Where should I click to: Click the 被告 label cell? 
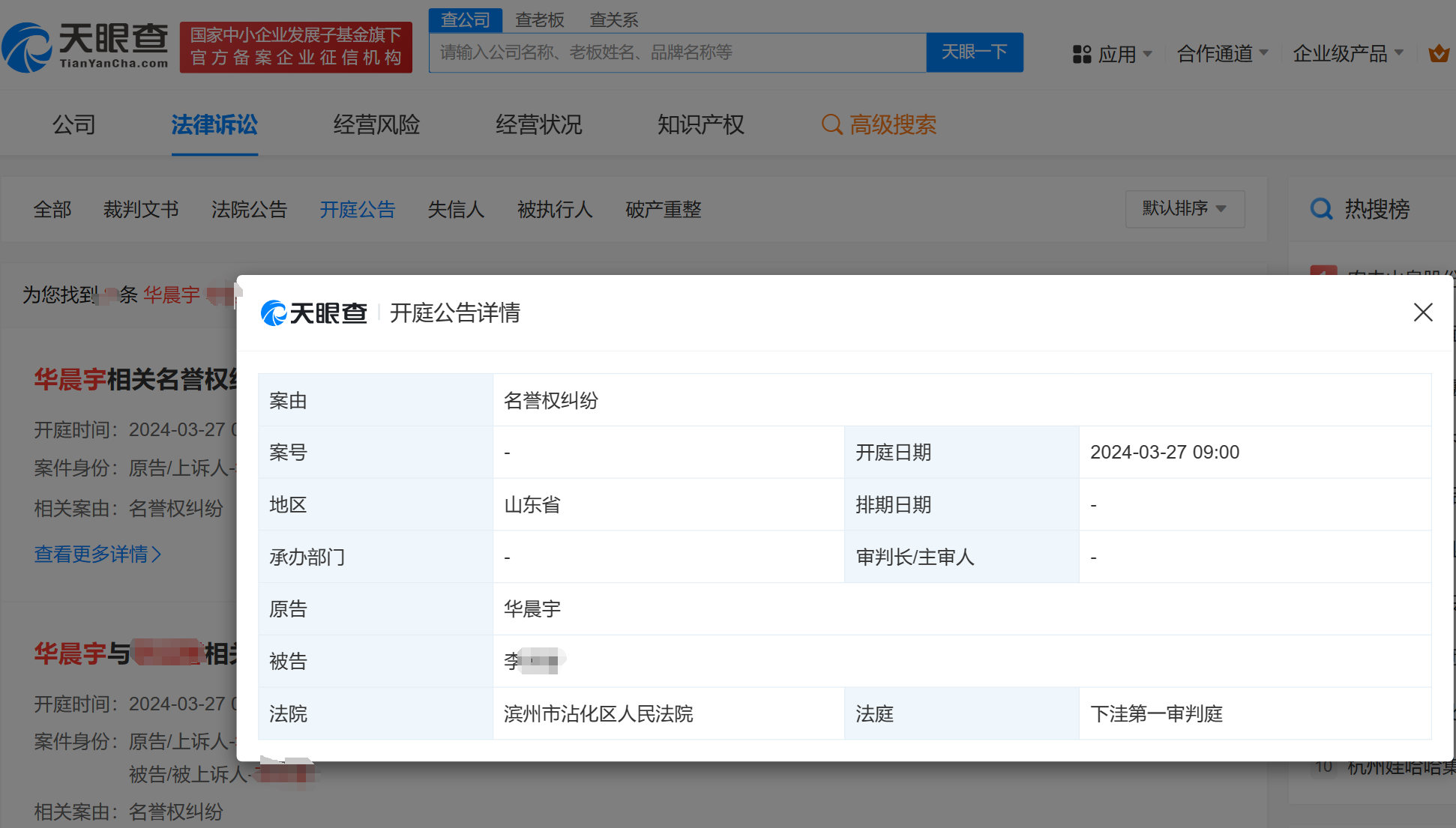coord(376,661)
